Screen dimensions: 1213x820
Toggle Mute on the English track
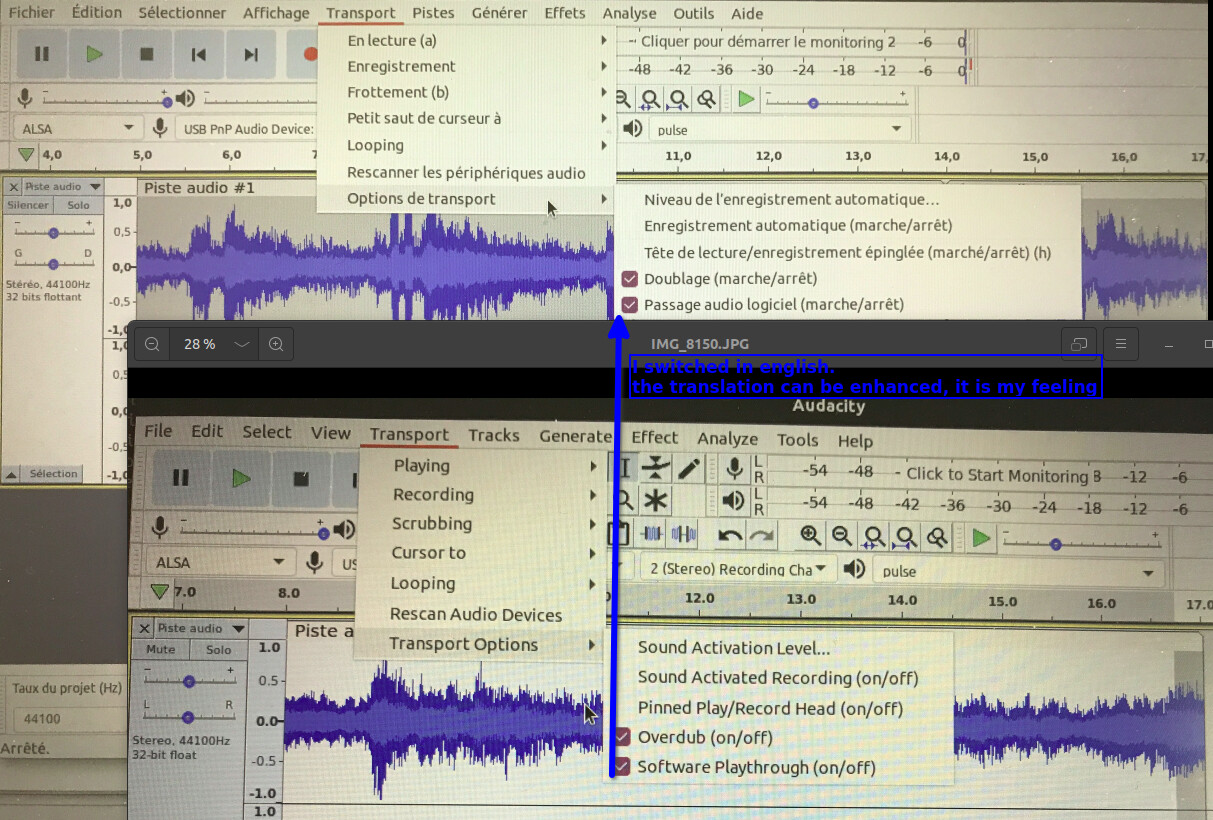click(160, 649)
